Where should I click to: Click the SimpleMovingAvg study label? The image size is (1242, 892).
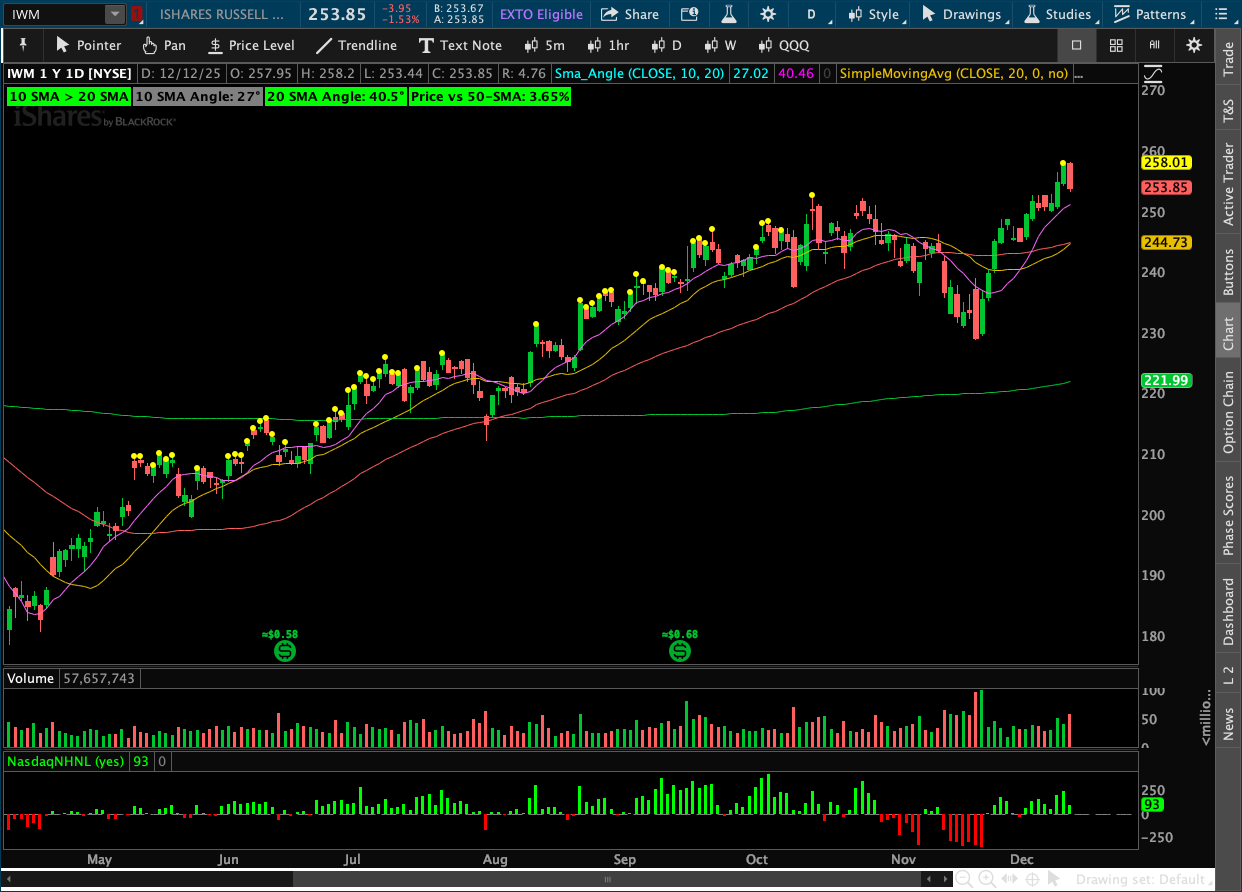(953, 74)
